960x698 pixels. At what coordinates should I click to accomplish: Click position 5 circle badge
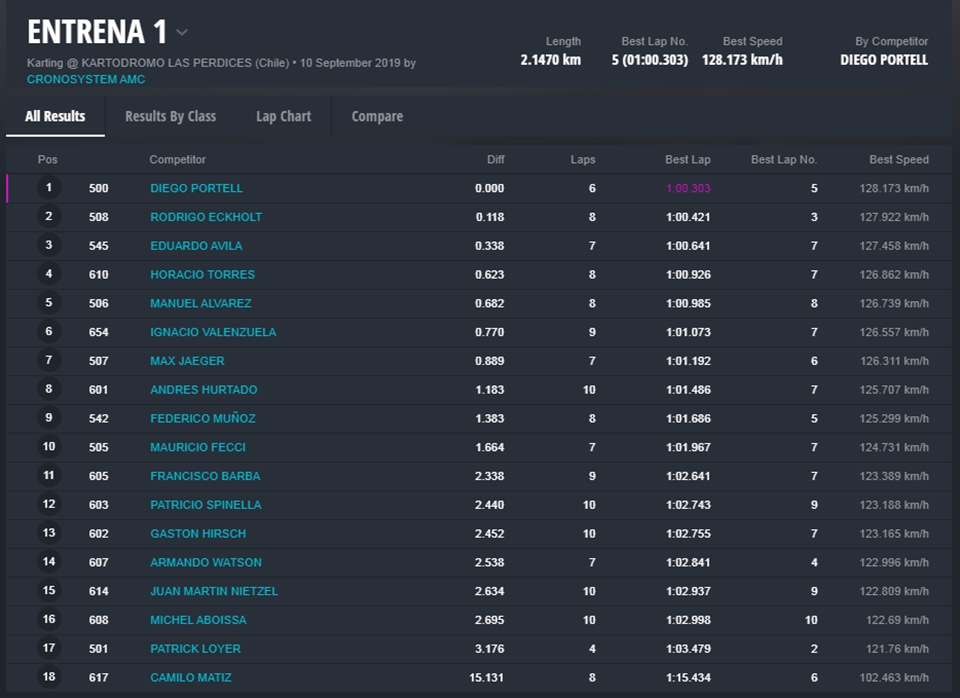49,303
